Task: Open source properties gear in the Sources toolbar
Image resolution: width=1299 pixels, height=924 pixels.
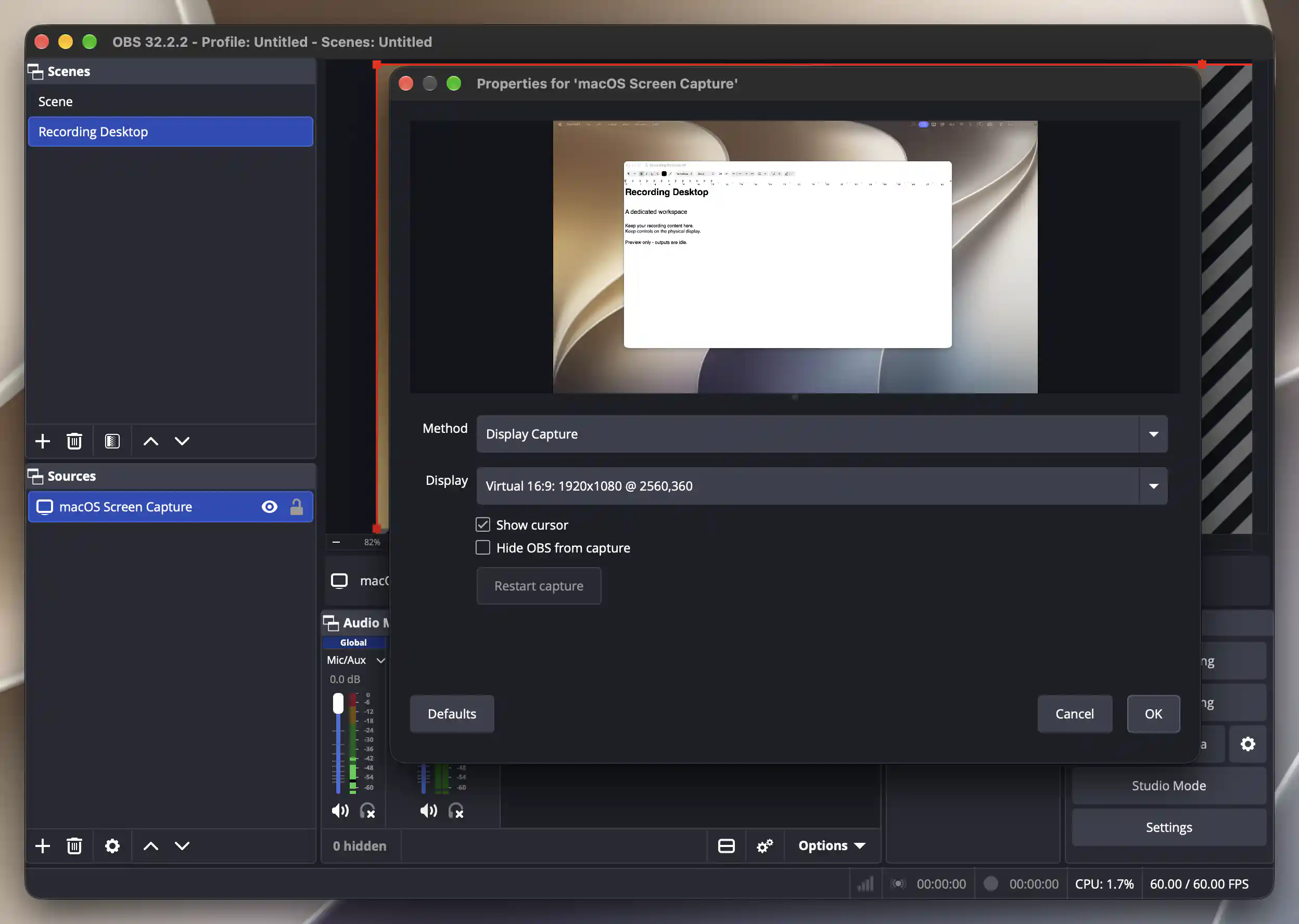Action: coord(112,846)
